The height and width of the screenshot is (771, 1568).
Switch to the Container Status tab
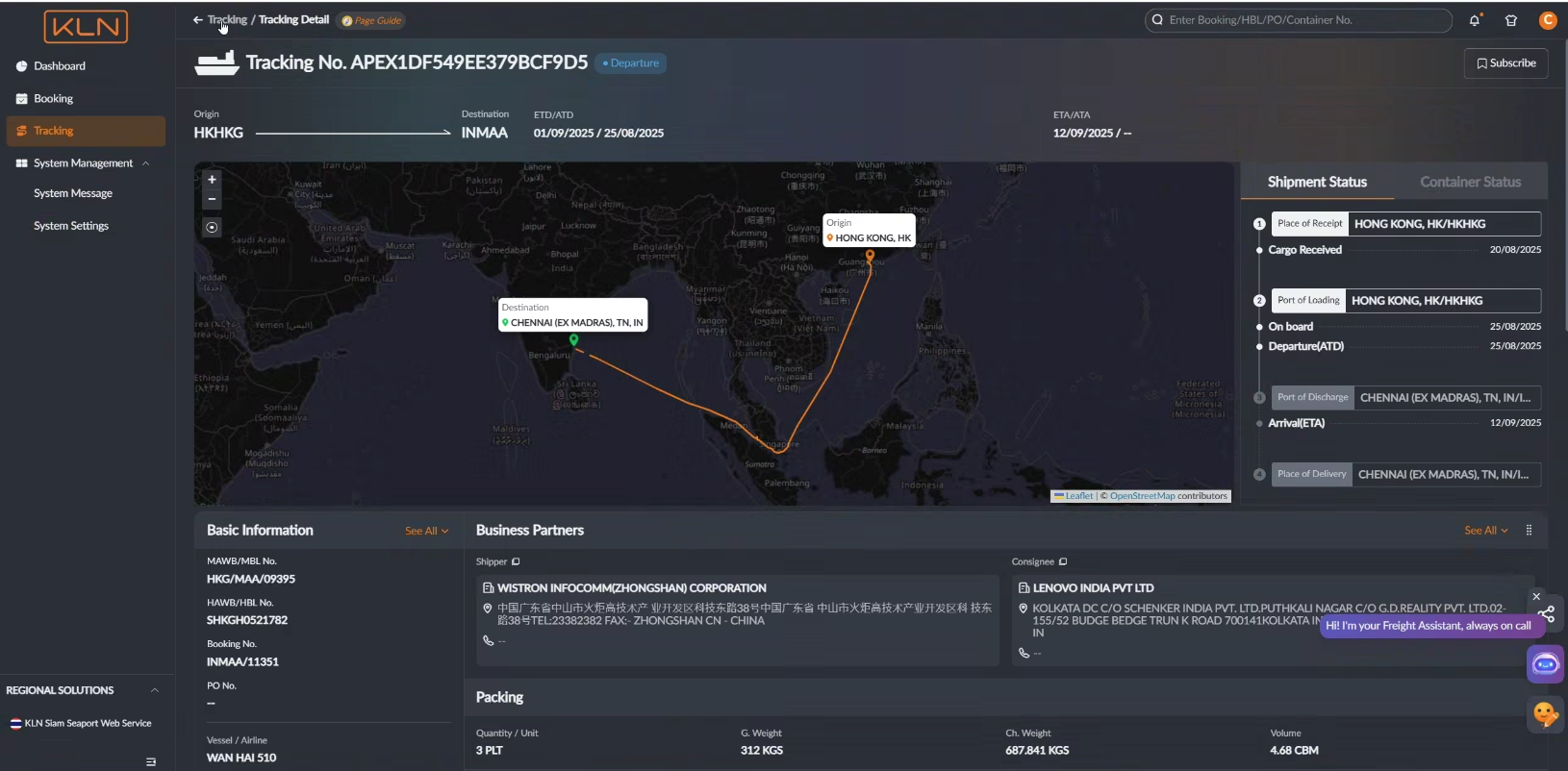tap(1470, 182)
